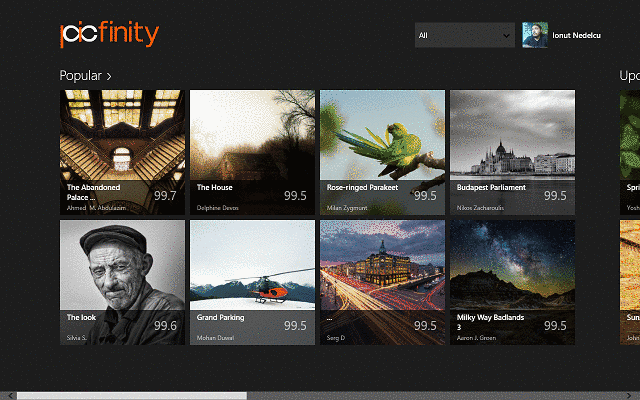Image resolution: width=640 pixels, height=400 pixels.
Task: Click the horizontal scrollbar thumb
Action: pos(131,396)
